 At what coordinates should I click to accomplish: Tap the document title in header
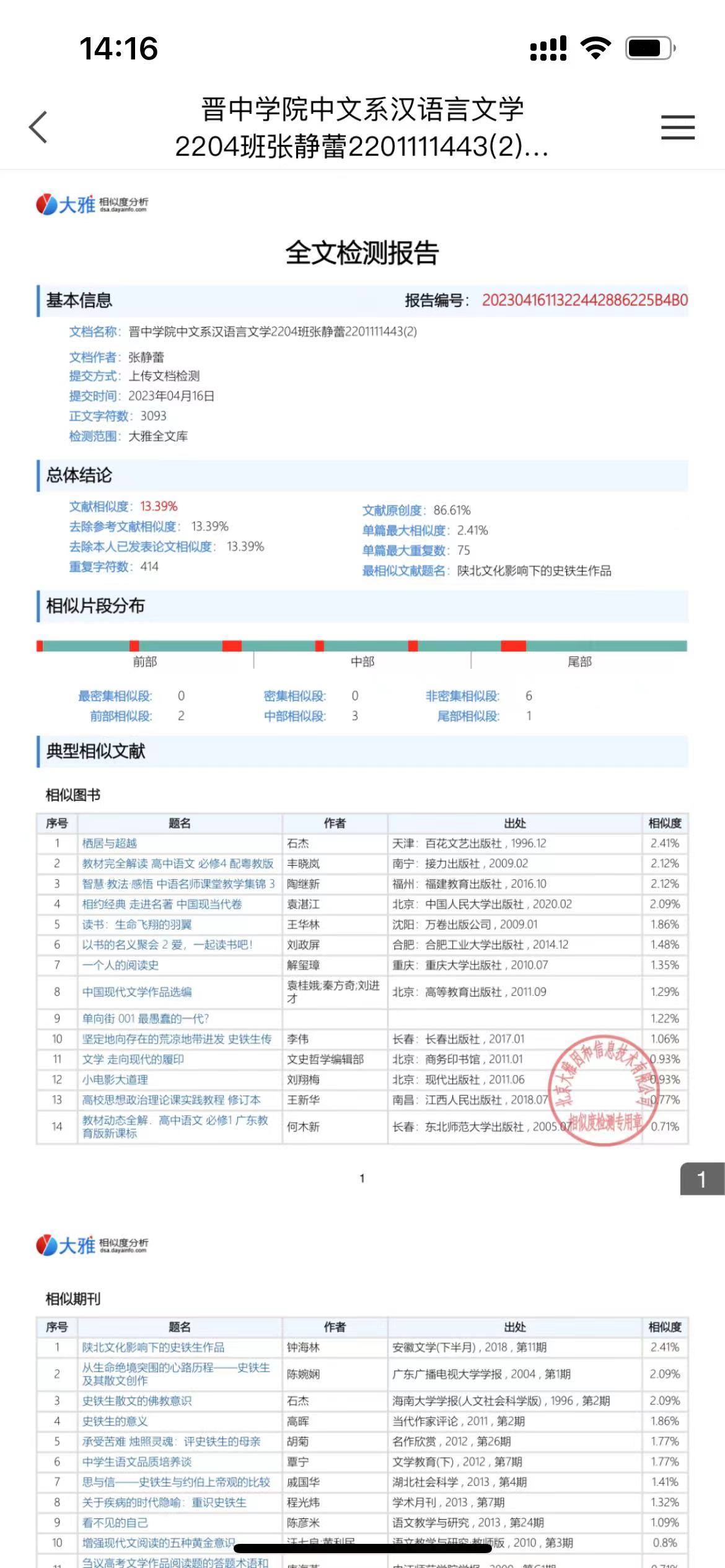[362, 128]
